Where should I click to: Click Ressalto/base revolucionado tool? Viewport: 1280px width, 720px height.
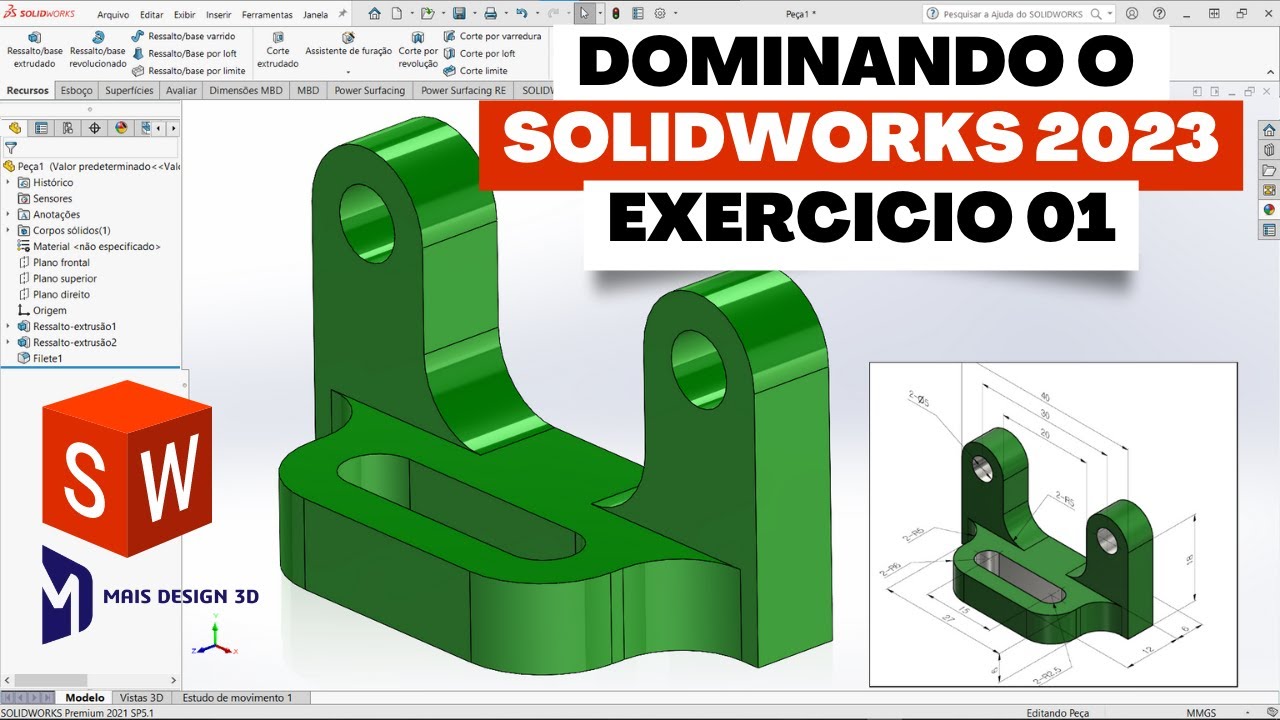98,50
